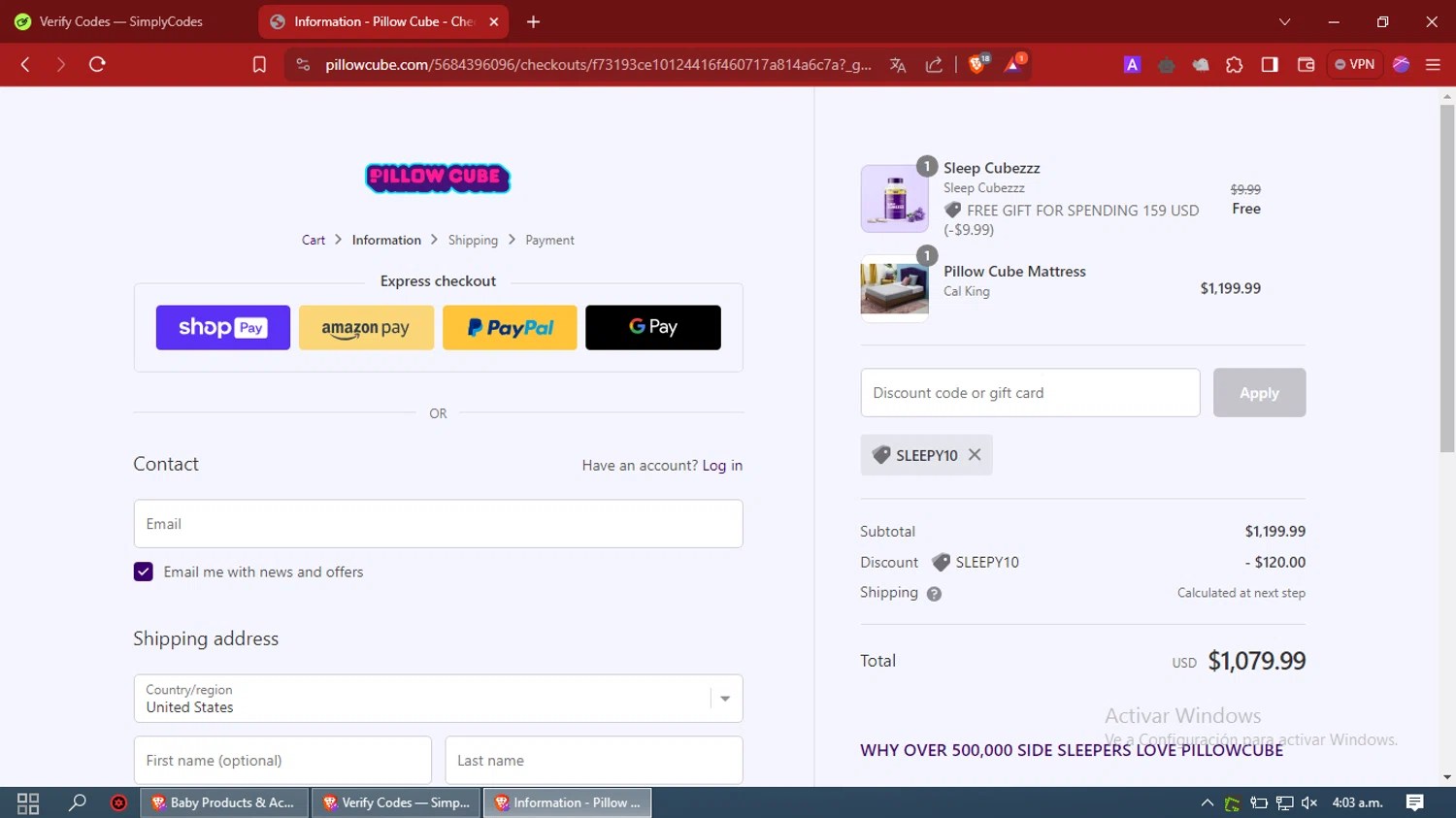The image size is (1456, 818).
Task: Click 'Calculated at next step' shipping text
Action: tap(1241, 593)
